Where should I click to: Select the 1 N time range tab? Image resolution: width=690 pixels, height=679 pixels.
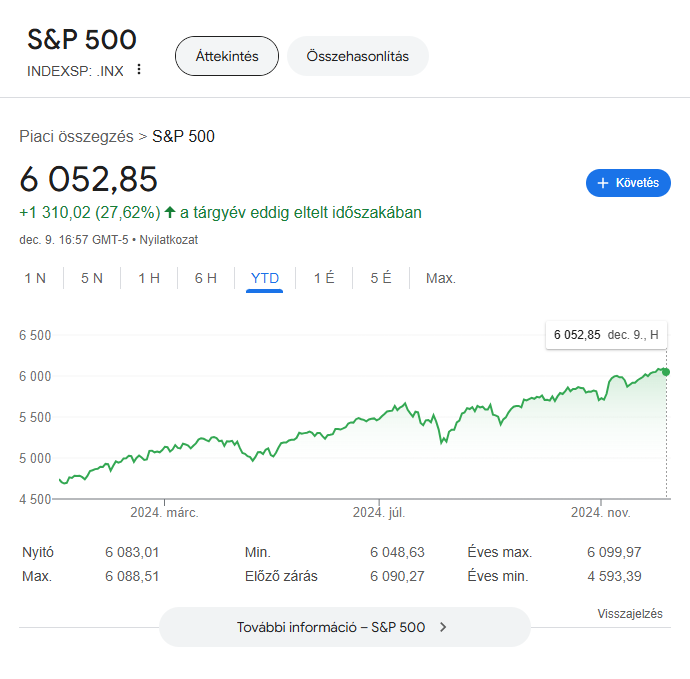click(35, 278)
